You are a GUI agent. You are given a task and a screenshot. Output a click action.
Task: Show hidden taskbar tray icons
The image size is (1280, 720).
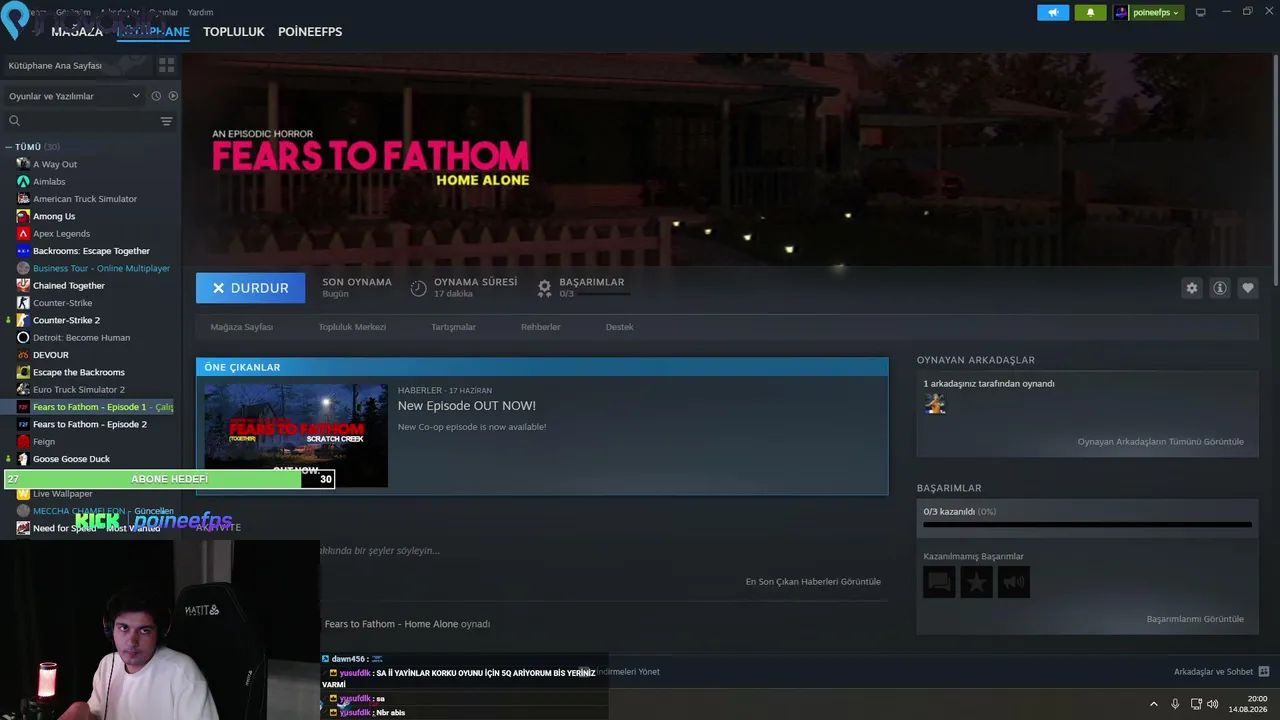click(x=1153, y=704)
